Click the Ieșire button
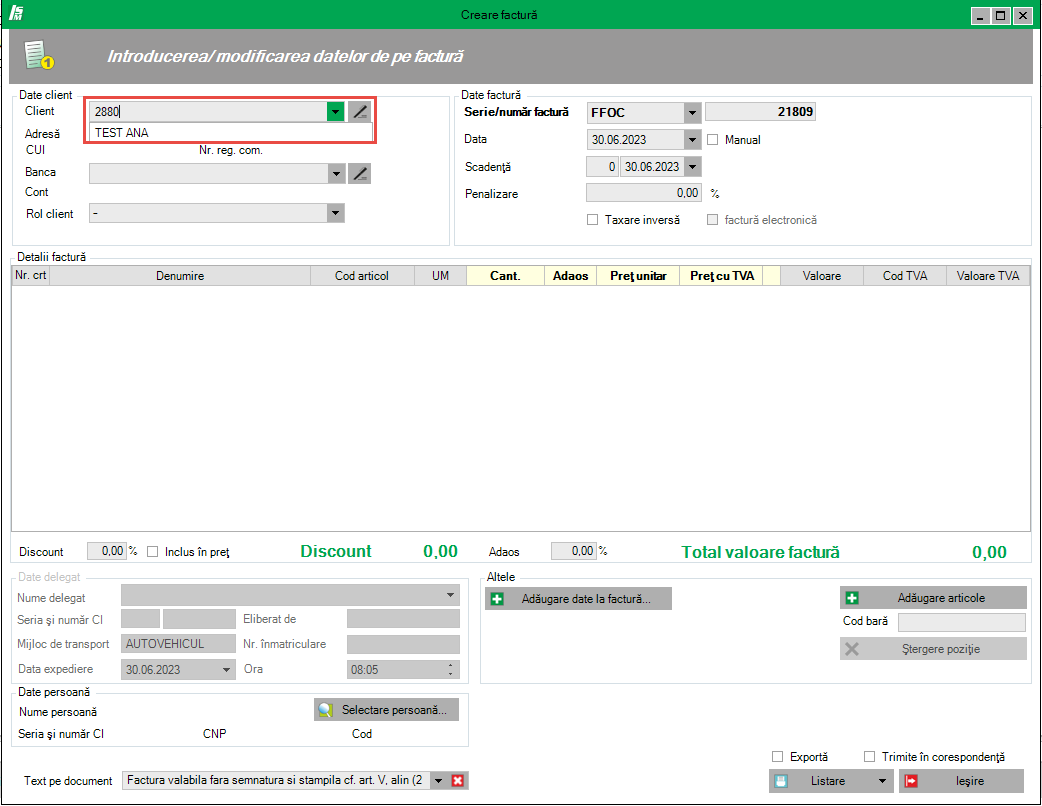The image size is (1042, 806). point(962,781)
